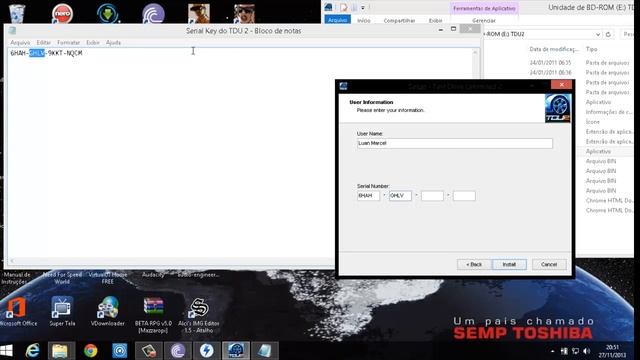Sort by Tipo column header in Explorer
Screen dimensions: 640x360
click(x=591, y=49)
